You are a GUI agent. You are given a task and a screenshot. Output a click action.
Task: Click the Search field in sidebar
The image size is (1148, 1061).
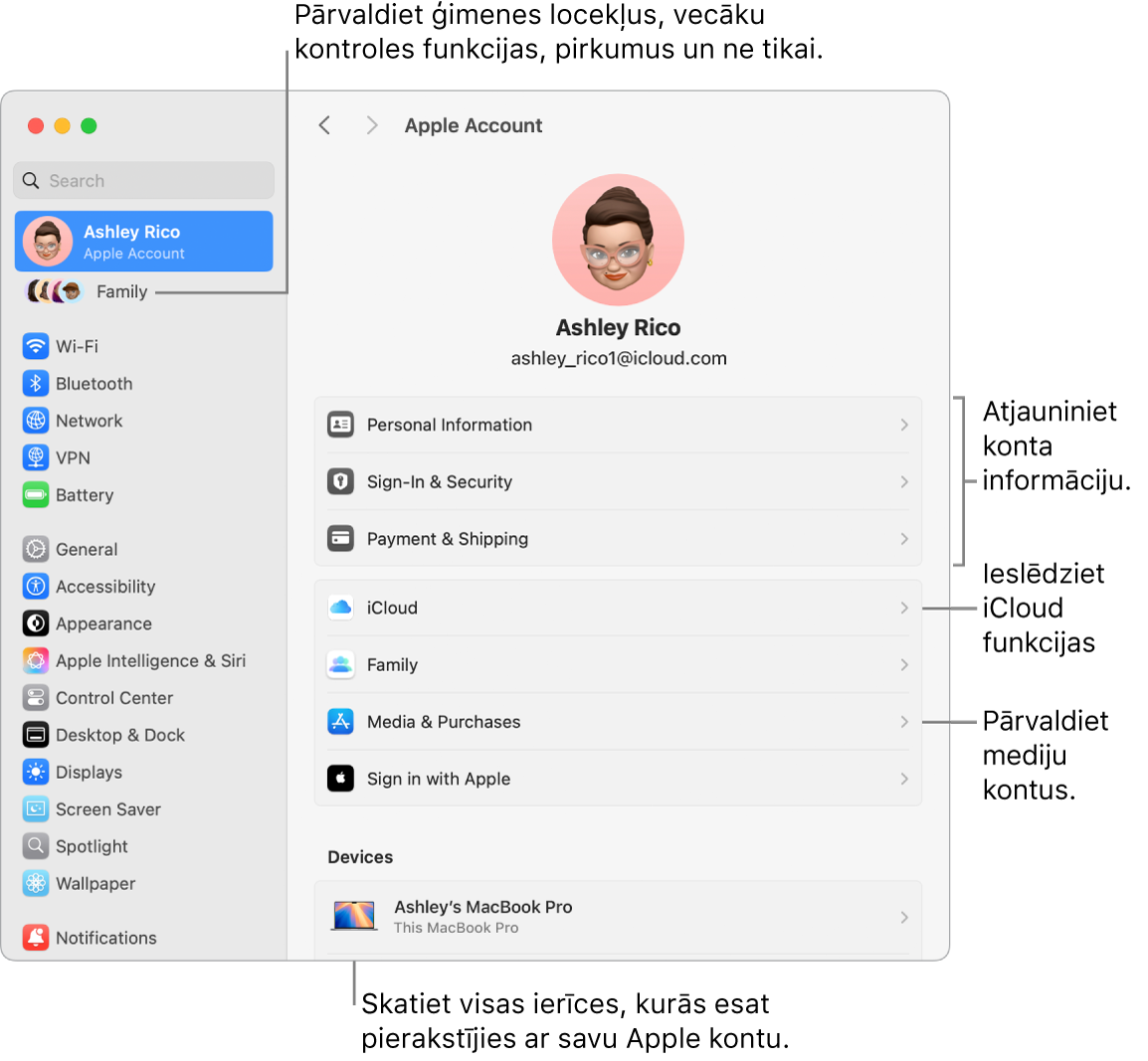click(143, 181)
